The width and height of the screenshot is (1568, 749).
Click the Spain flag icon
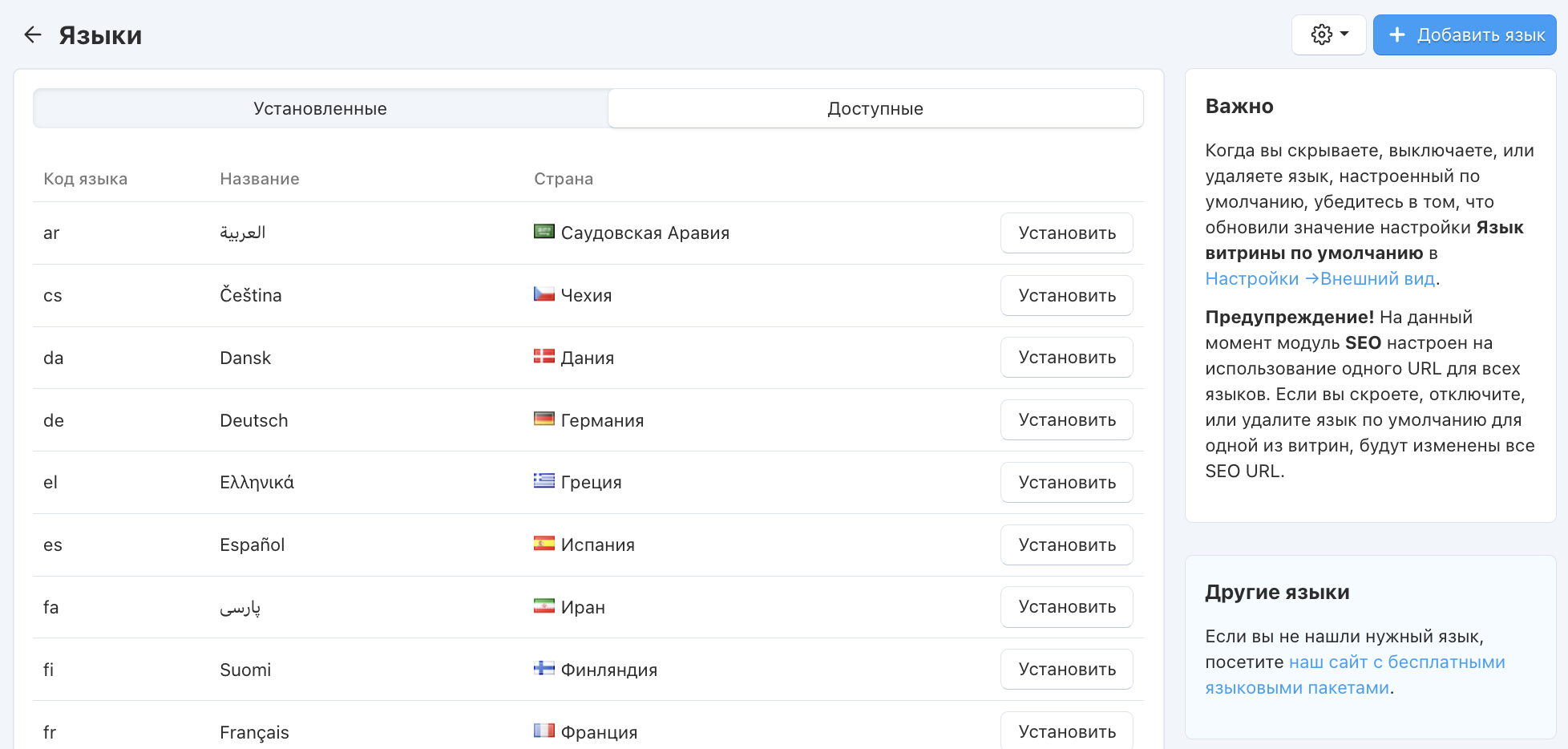coord(544,544)
